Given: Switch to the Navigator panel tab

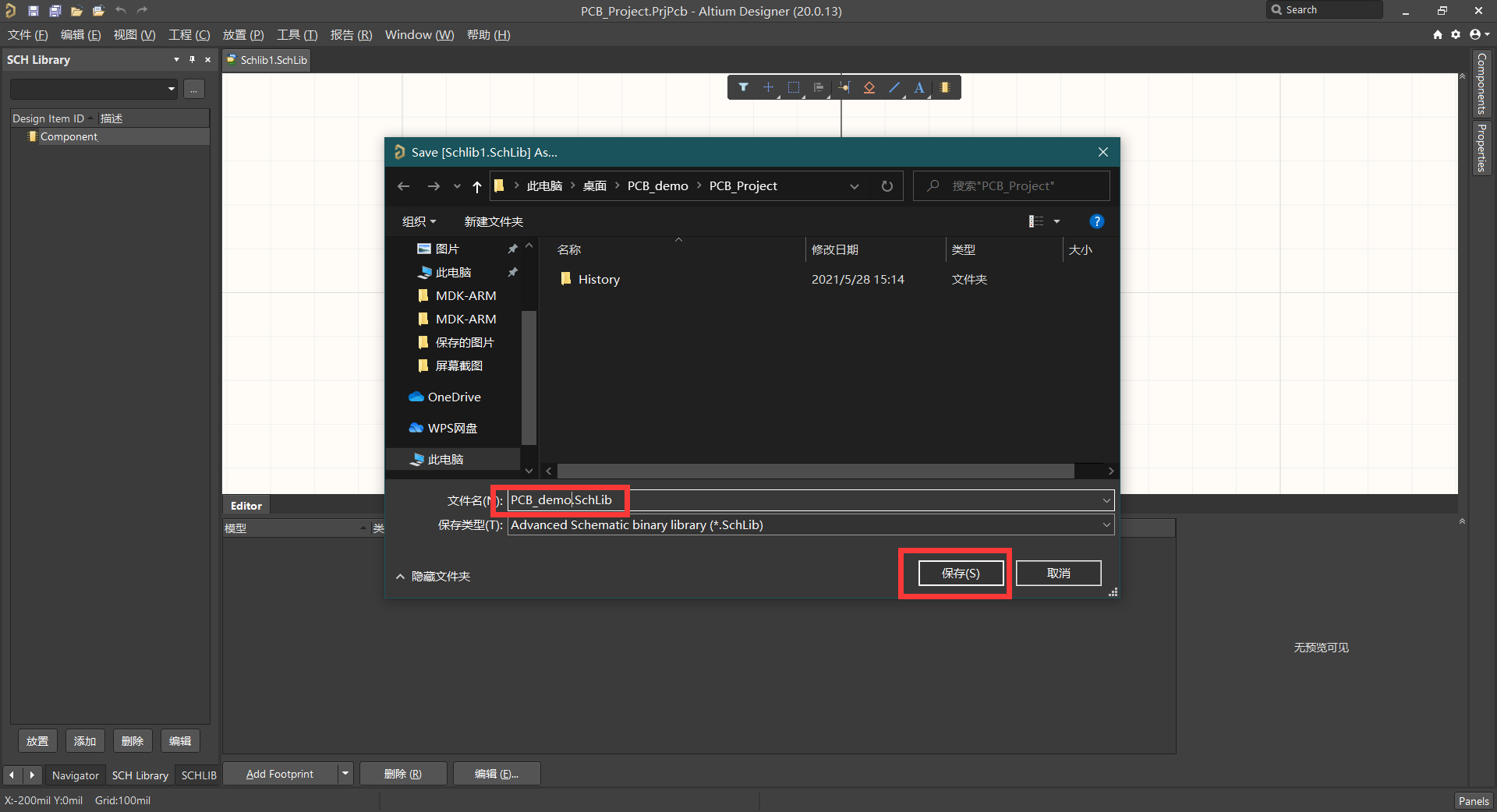Looking at the screenshot, I should pos(75,775).
